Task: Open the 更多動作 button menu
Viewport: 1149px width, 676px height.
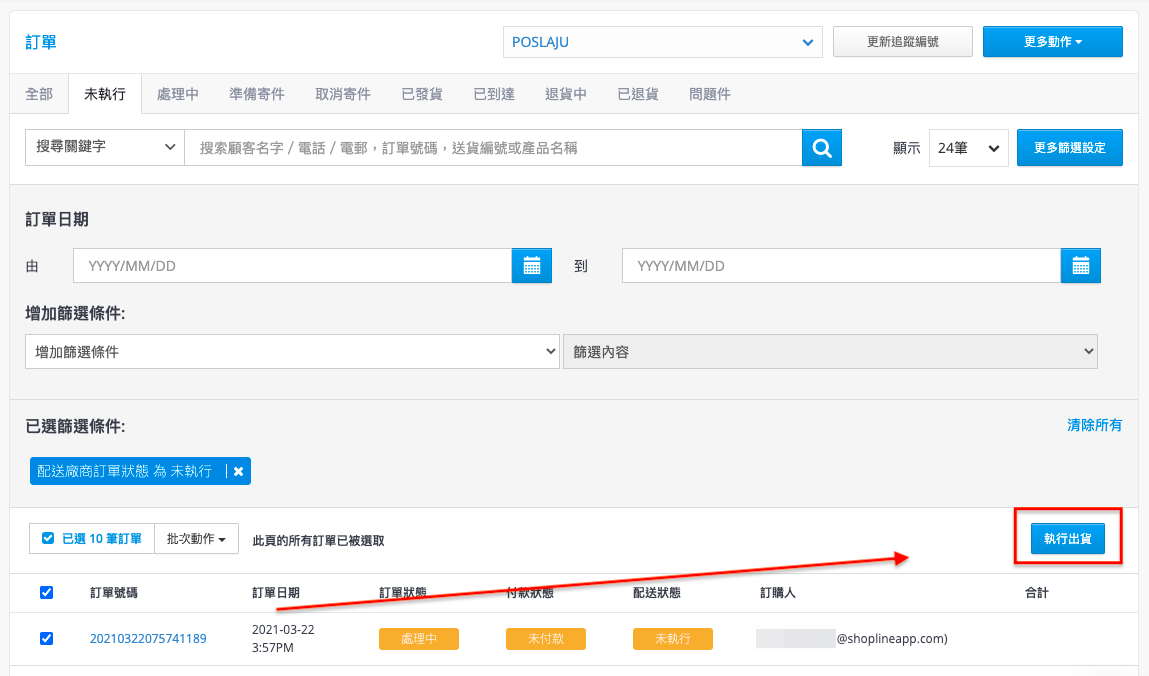Action: pos(1052,42)
